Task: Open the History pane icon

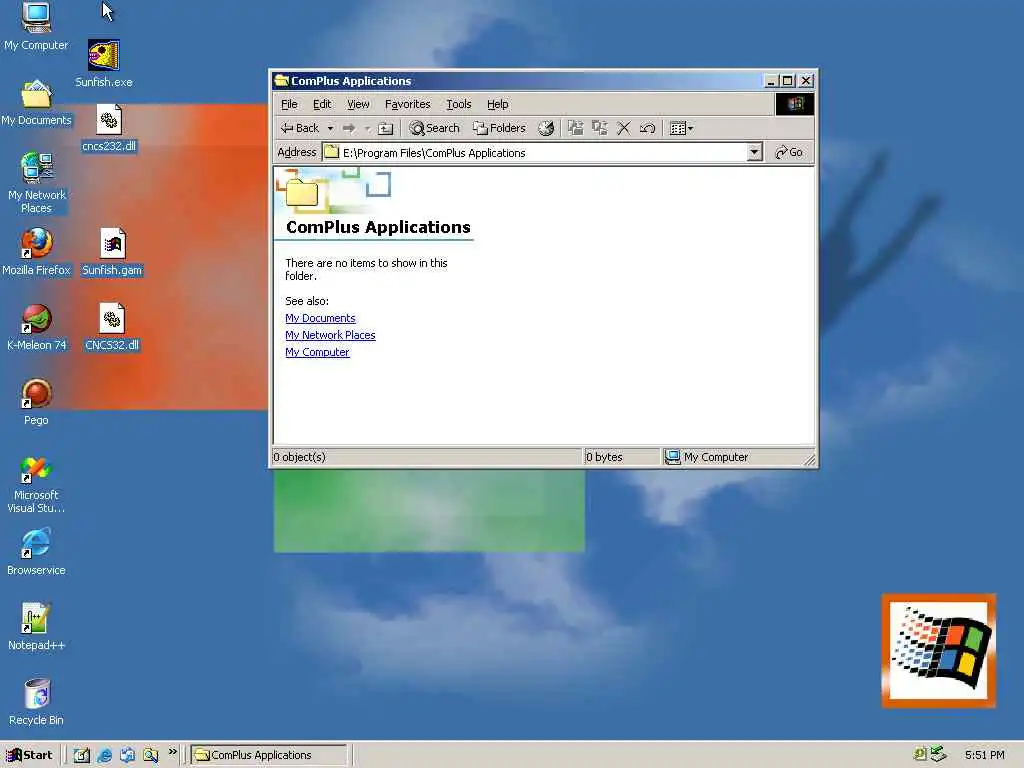Action: (x=546, y=128)
